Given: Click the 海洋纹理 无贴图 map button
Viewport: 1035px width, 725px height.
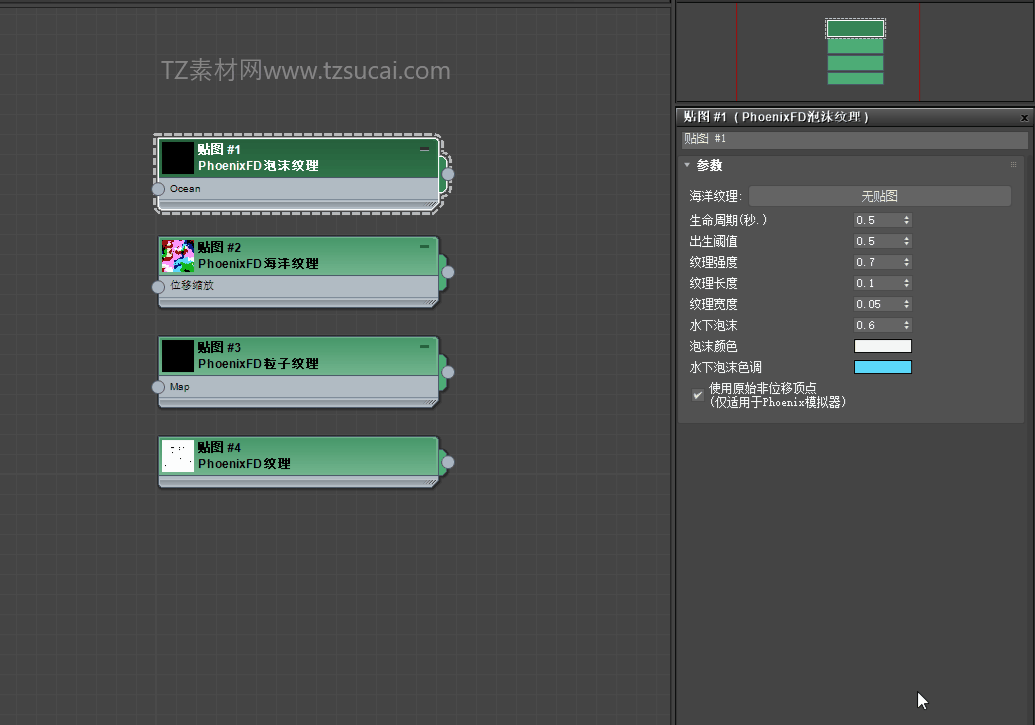Looking at the screenshot, I should (879, 196).
